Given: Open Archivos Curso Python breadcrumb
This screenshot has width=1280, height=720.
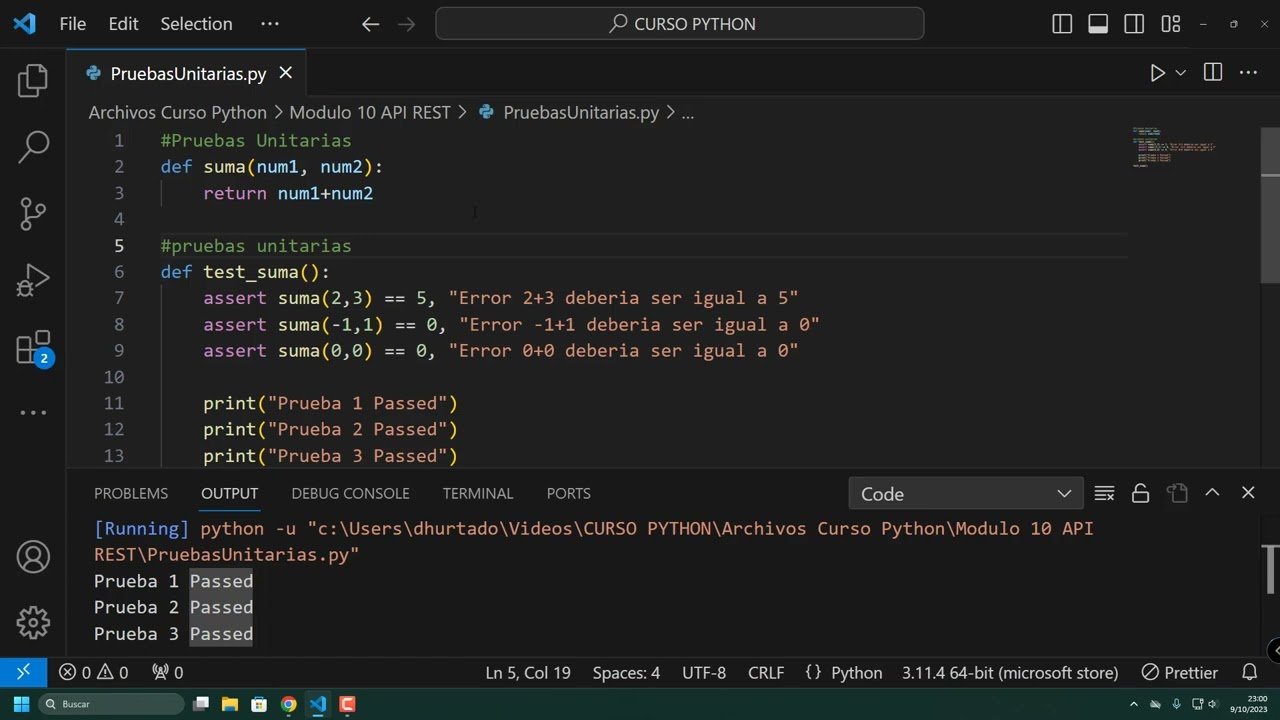Looking at the screenshot, I should coord(178,113).
